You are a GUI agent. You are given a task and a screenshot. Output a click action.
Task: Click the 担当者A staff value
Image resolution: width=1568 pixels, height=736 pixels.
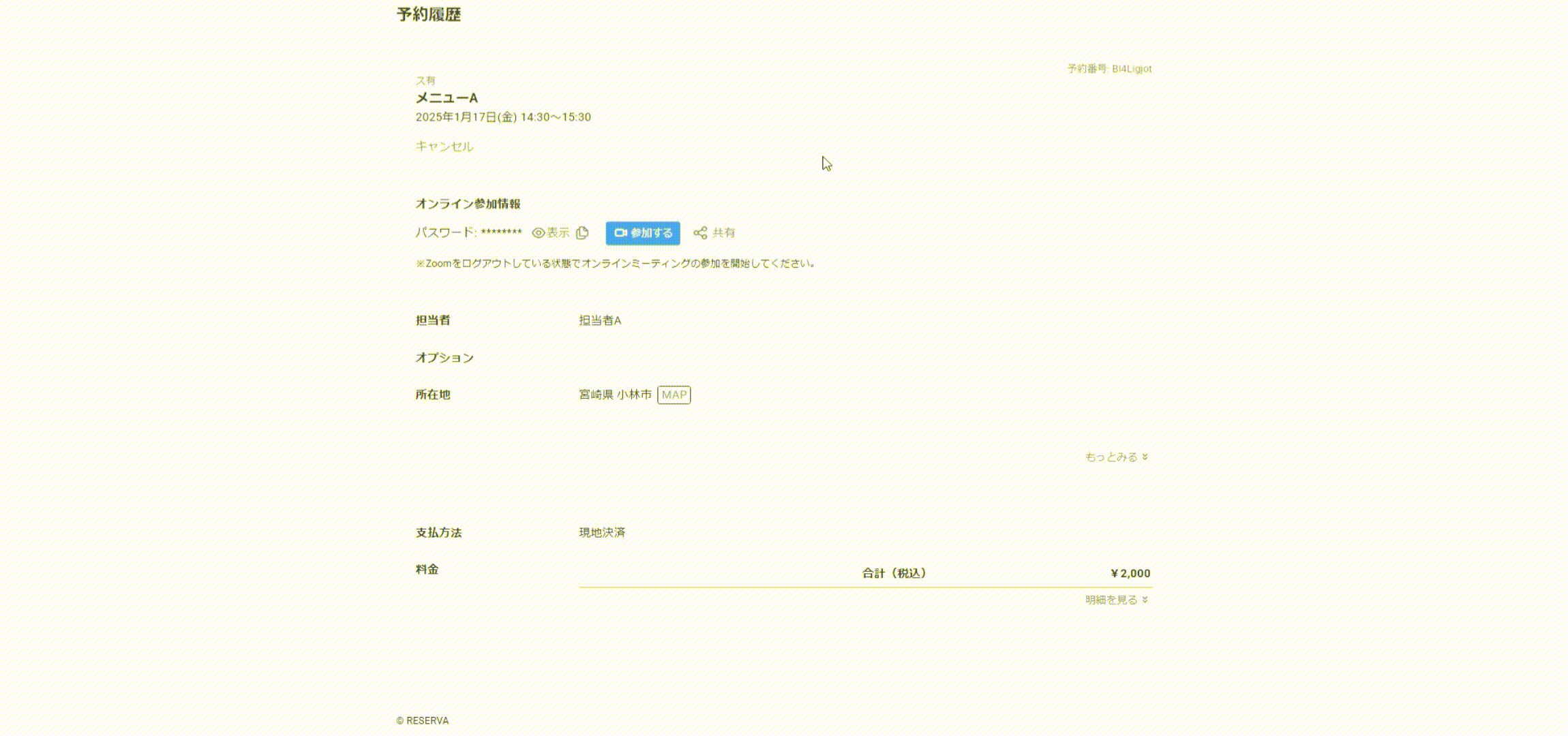point(600,320)
